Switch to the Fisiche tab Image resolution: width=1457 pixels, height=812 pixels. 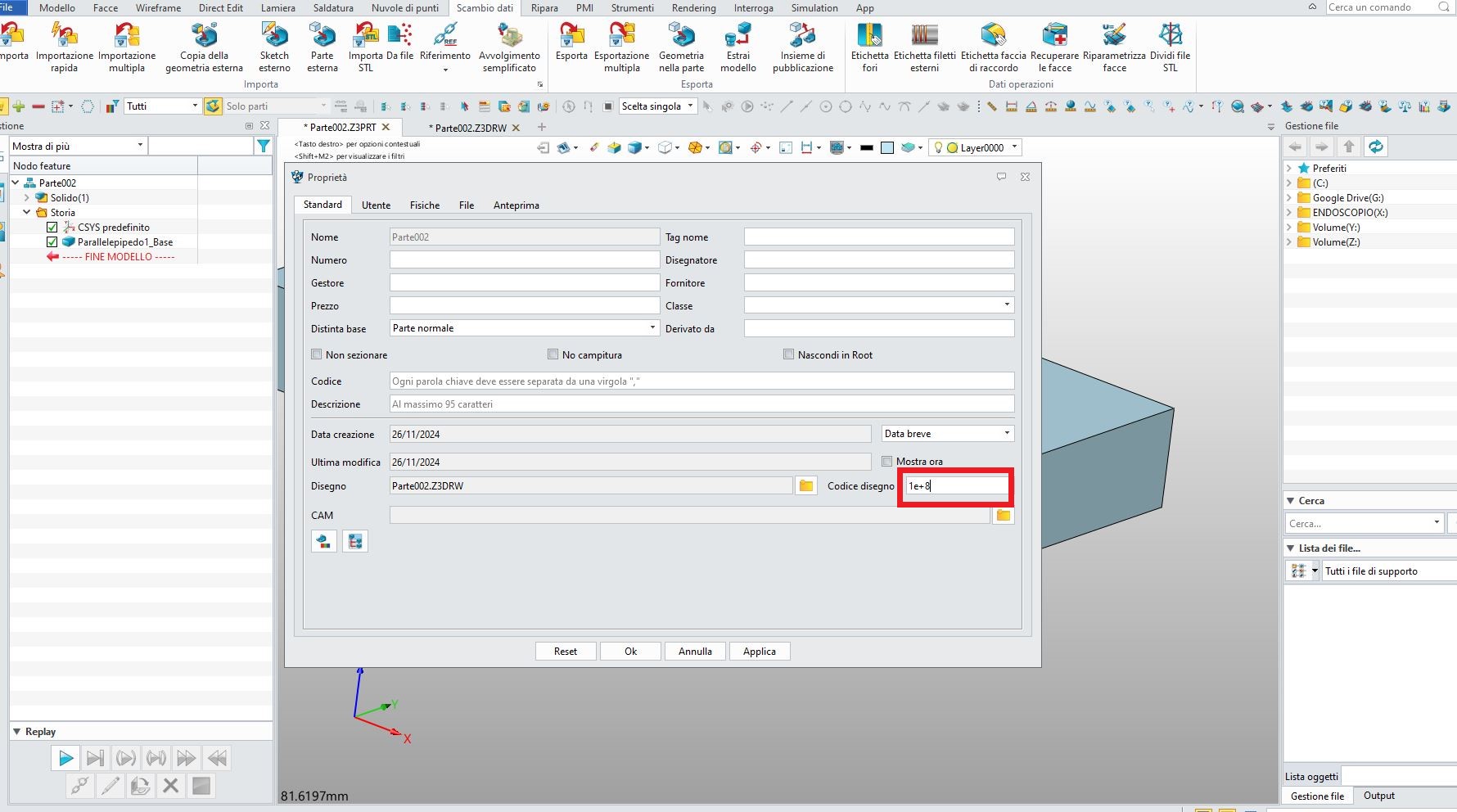pyautogui.click(x=425, y=205)
